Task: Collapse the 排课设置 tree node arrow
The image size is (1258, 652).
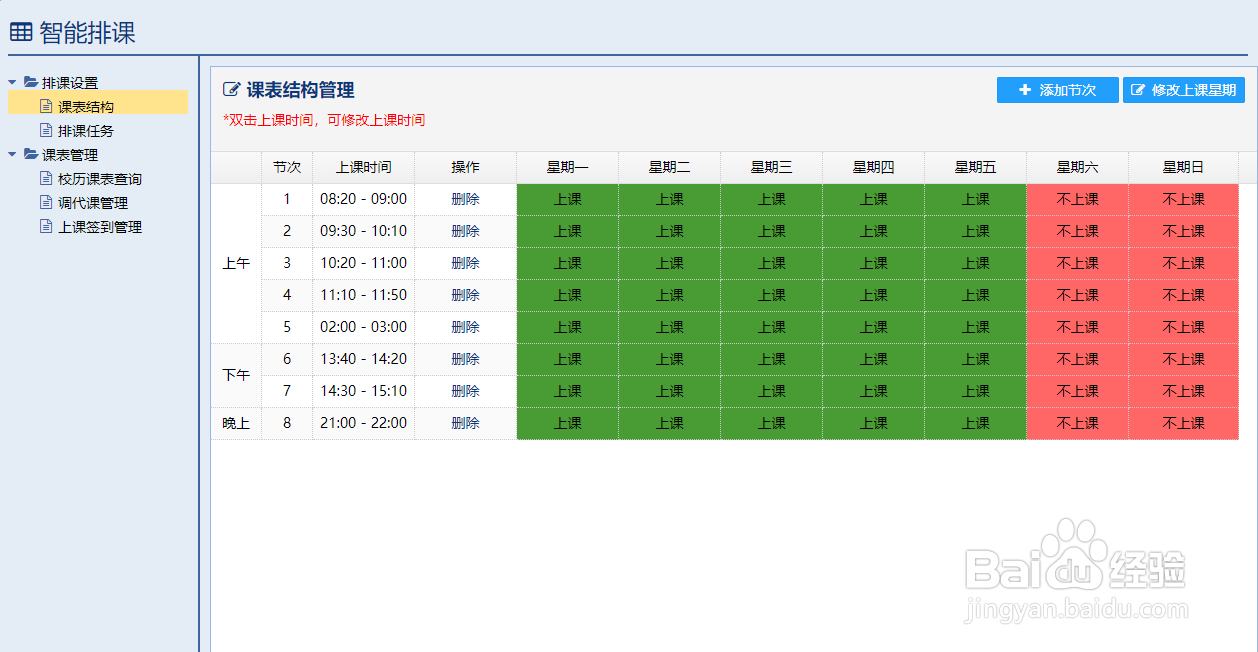Action: pos(12,82)
